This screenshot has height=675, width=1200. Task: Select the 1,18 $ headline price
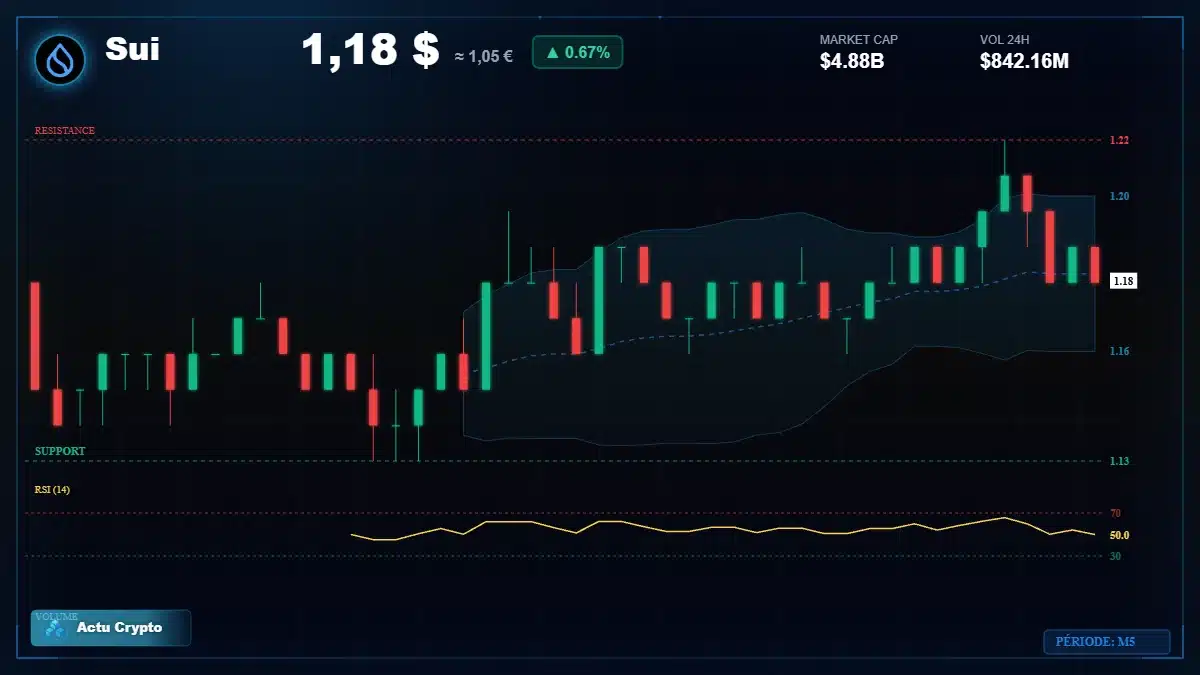370,50
